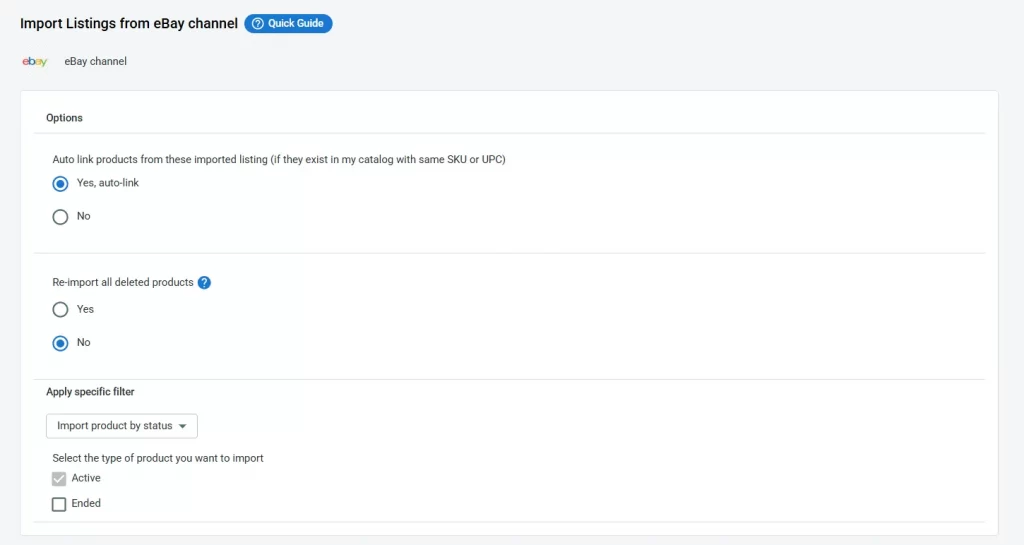Choose 'No' radio for re-import deleted products
Image resolution: width=1024 pixels, height=545 pixels.
(60, 343)
